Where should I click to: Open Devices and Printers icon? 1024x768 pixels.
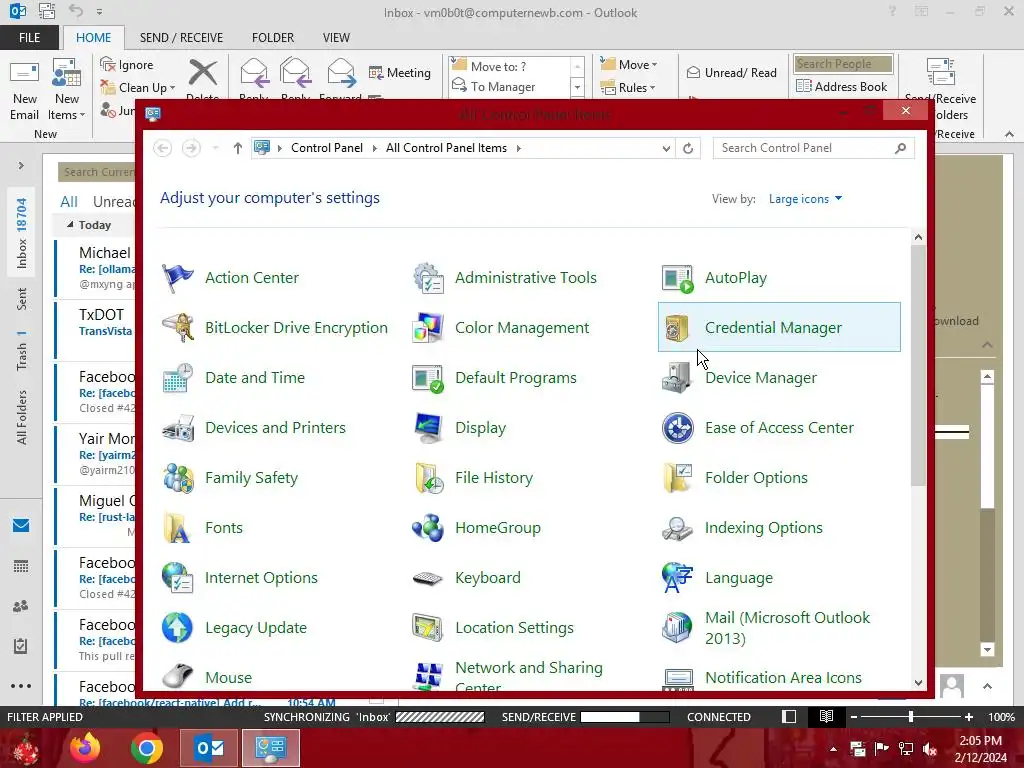178,428
